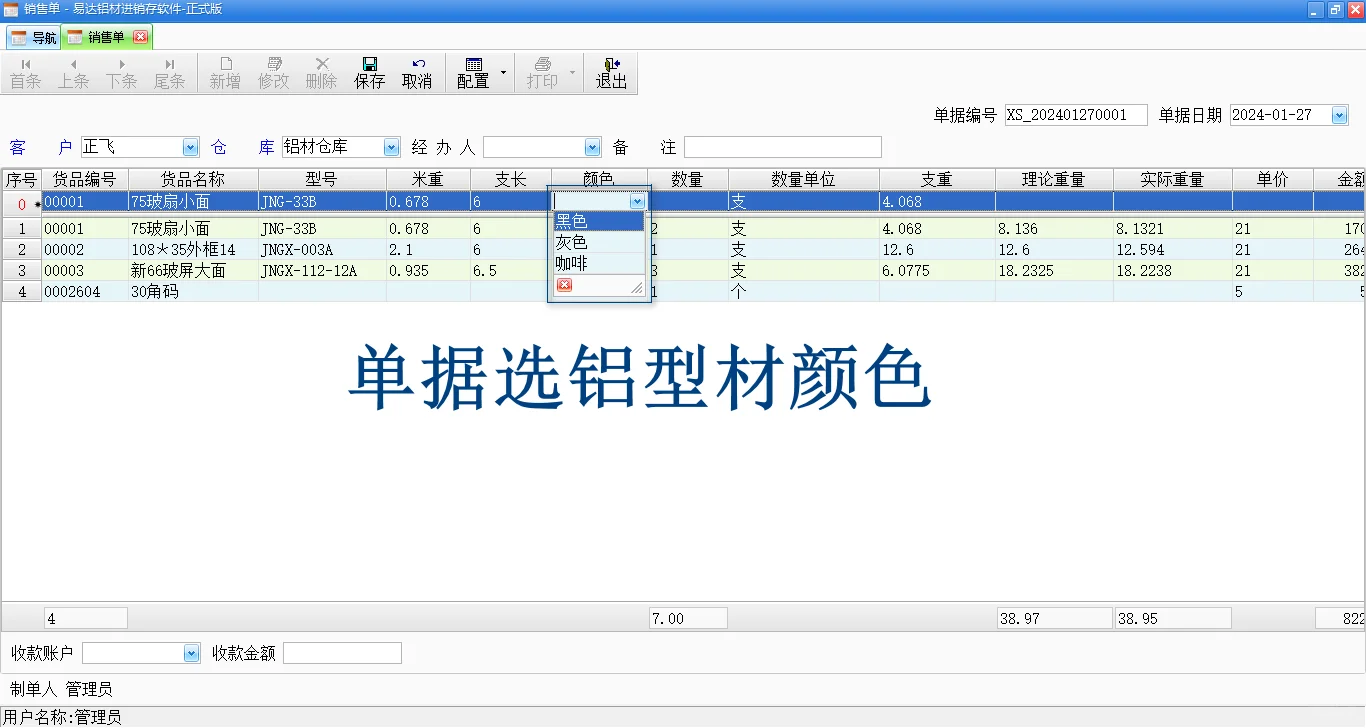The image size is (1366, 728).
Task: Click 首条 to jump to first record
Action: [26, 72]
